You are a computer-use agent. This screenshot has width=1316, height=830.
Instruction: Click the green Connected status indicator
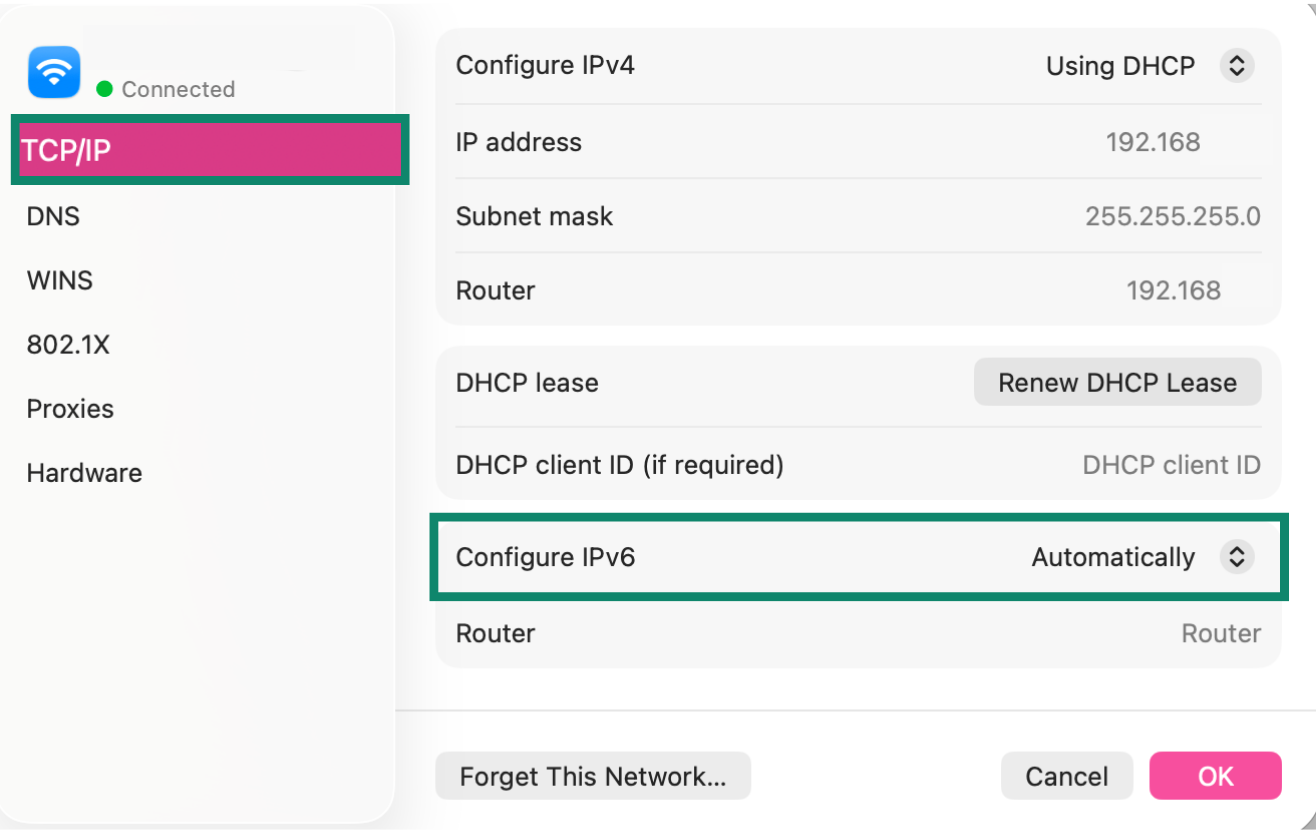[x=103, y=89]
